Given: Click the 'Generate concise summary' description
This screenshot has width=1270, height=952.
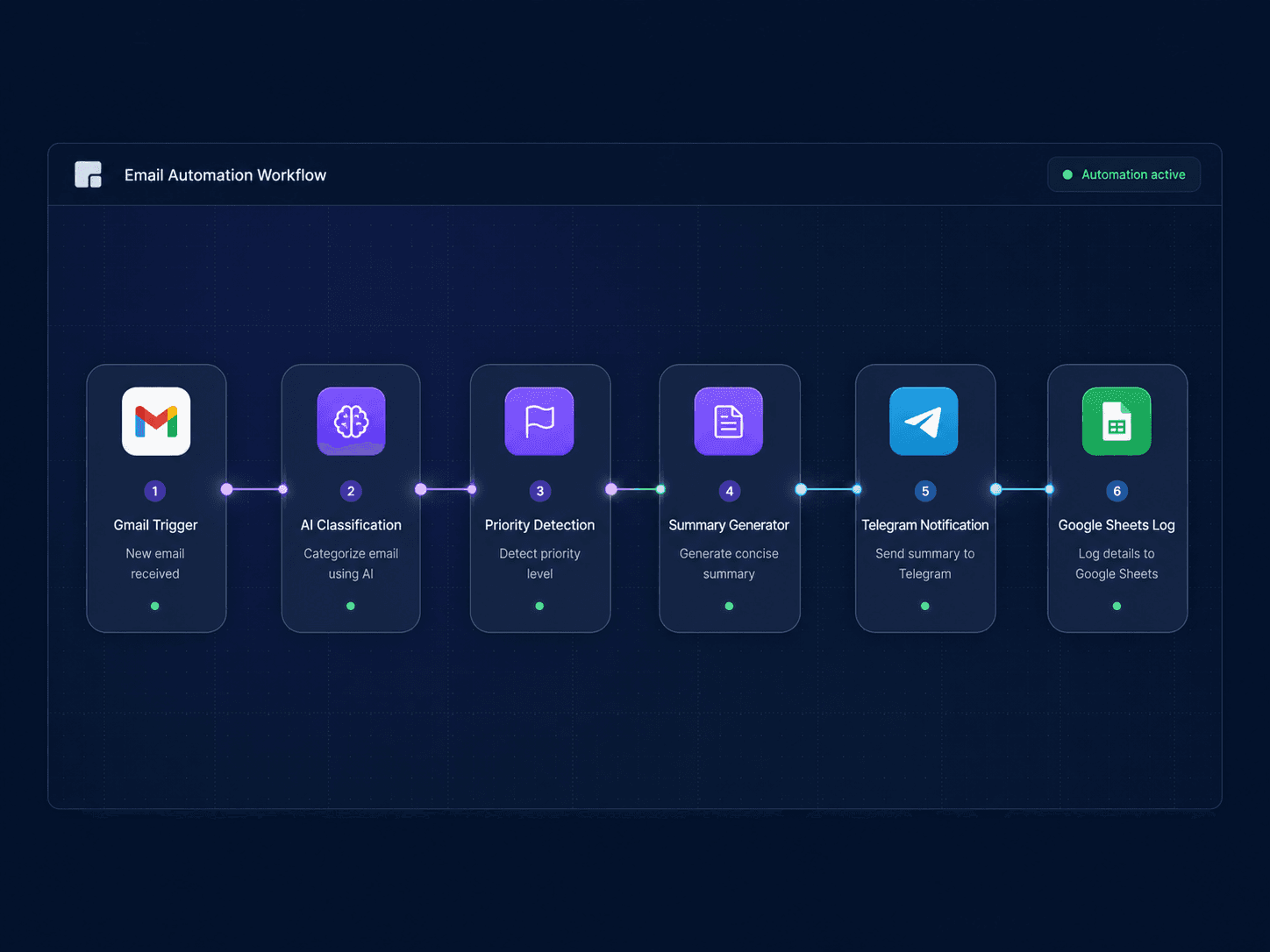Looking at the screenshot, I should point(729,564).
